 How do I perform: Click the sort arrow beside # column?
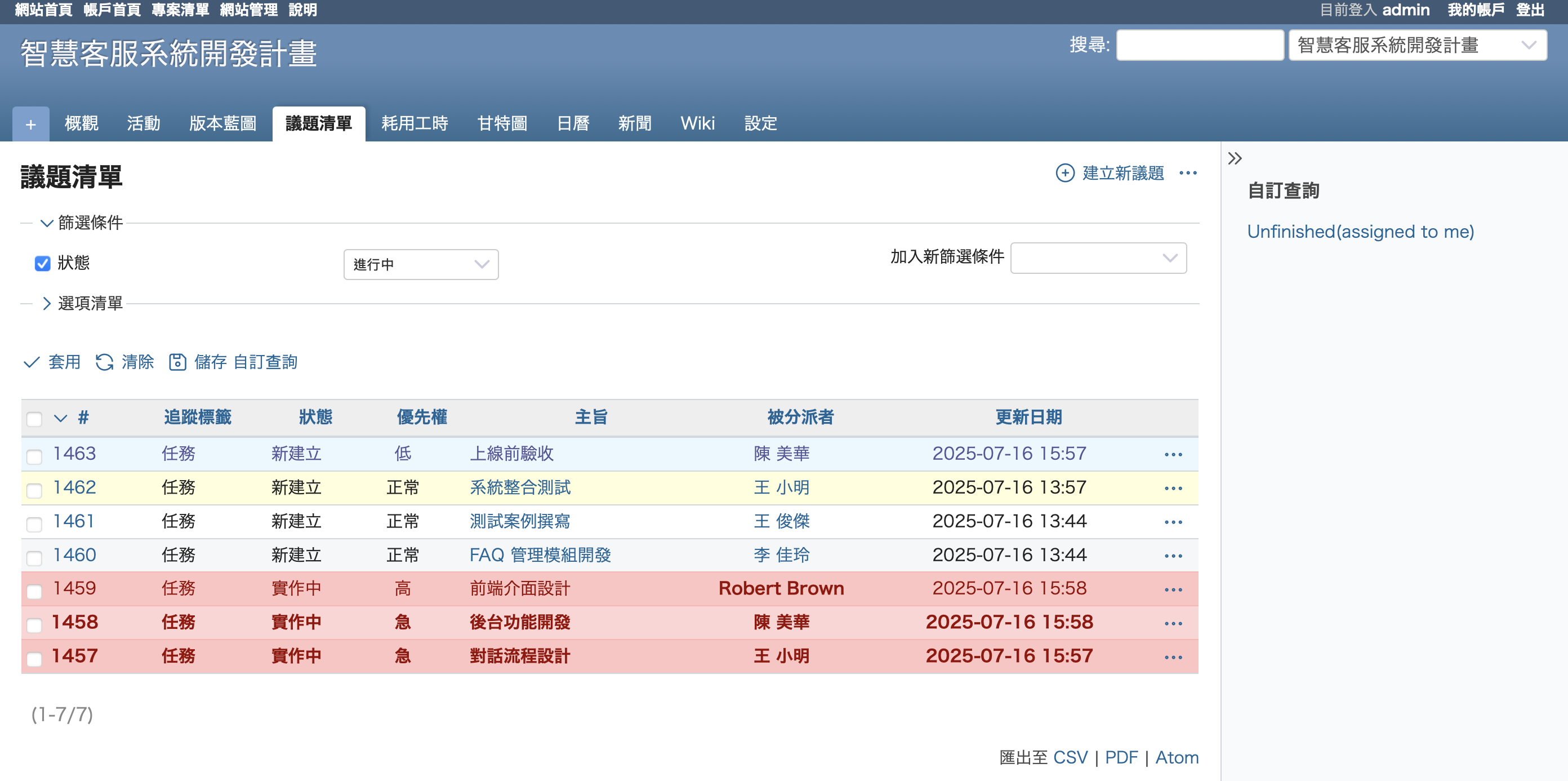[60, 418]
